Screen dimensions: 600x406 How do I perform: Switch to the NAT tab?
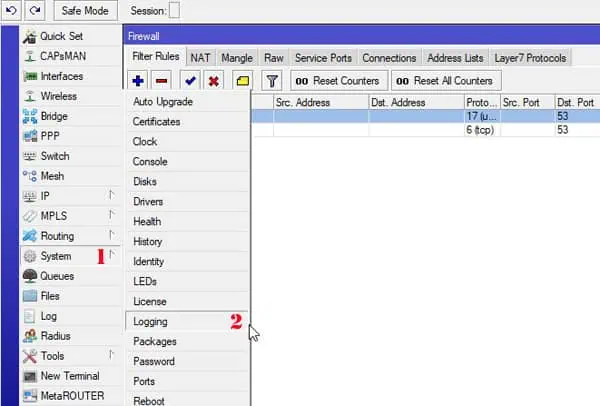[201, 58]
